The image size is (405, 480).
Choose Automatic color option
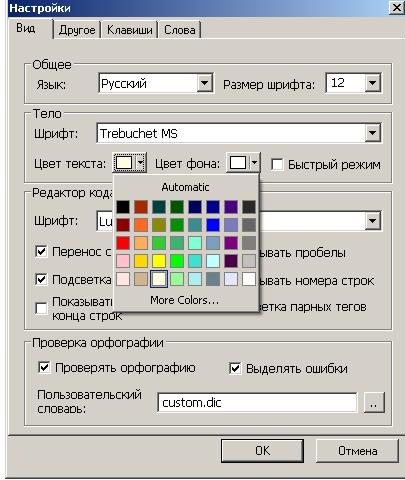click(x=185, y=187)
